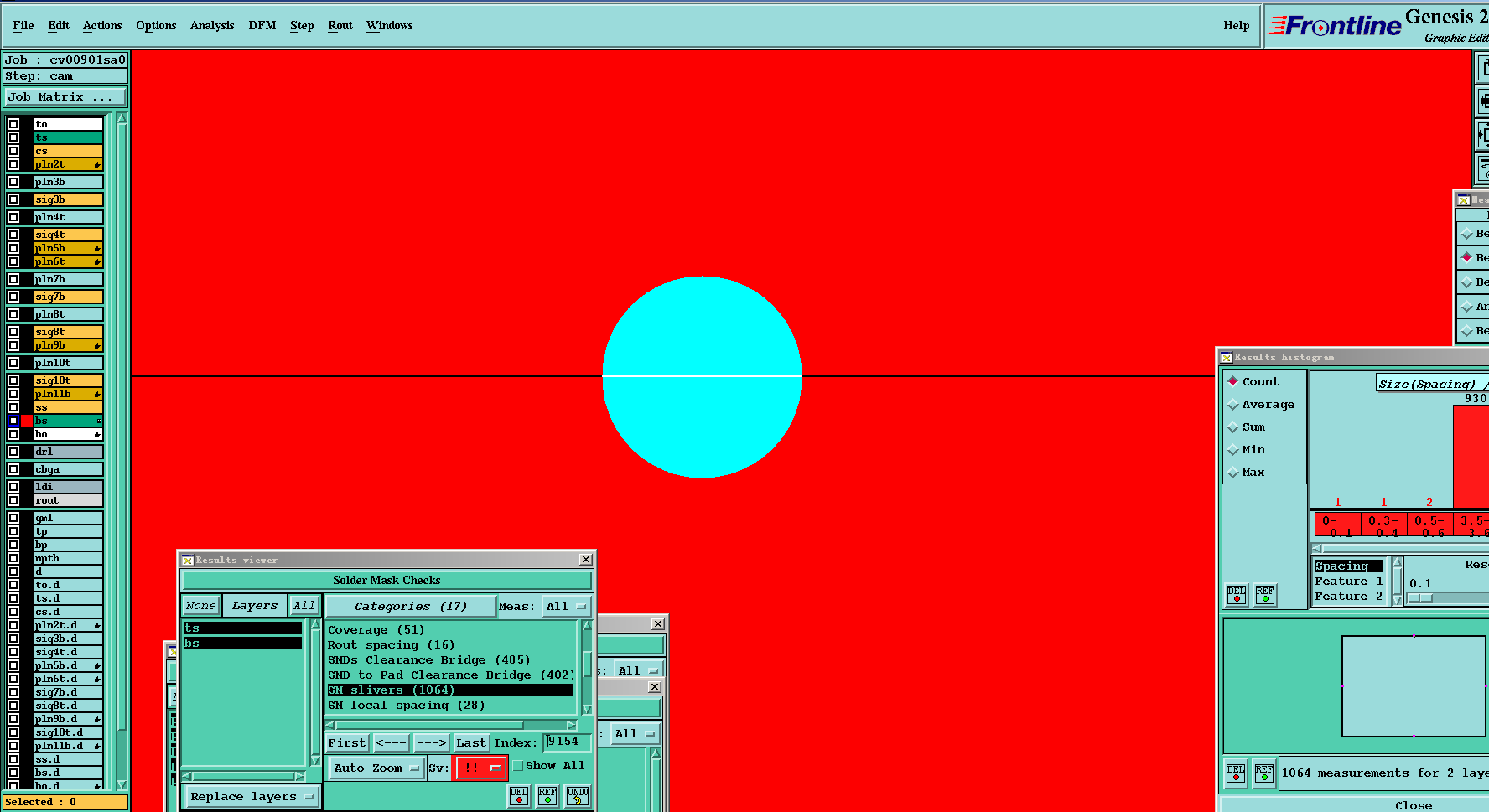
Task: Toggle the checkbox for layer rout
Action: pyautogui.click(x=13, y=500)
